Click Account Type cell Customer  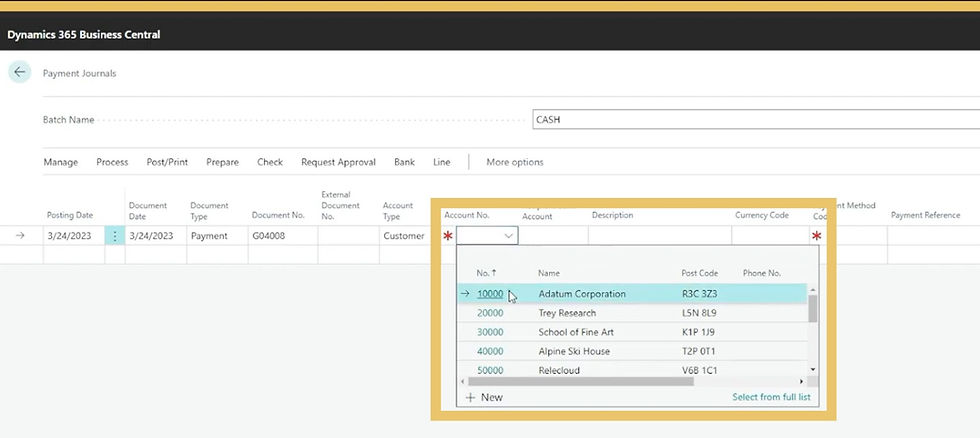(x=404, y=236)
